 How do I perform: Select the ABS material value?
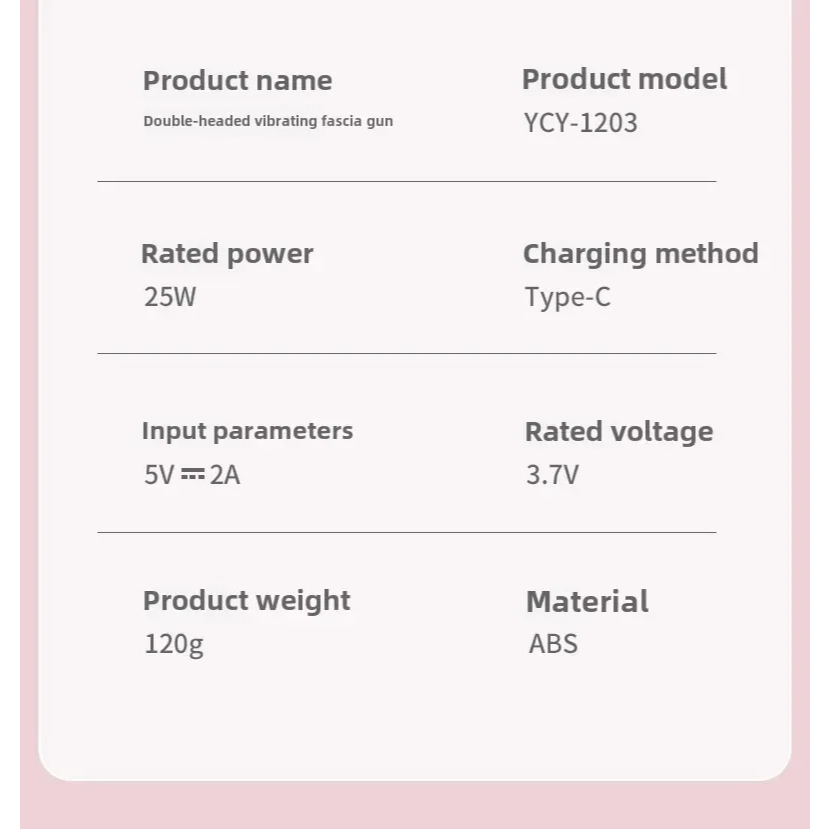(553, 643)
